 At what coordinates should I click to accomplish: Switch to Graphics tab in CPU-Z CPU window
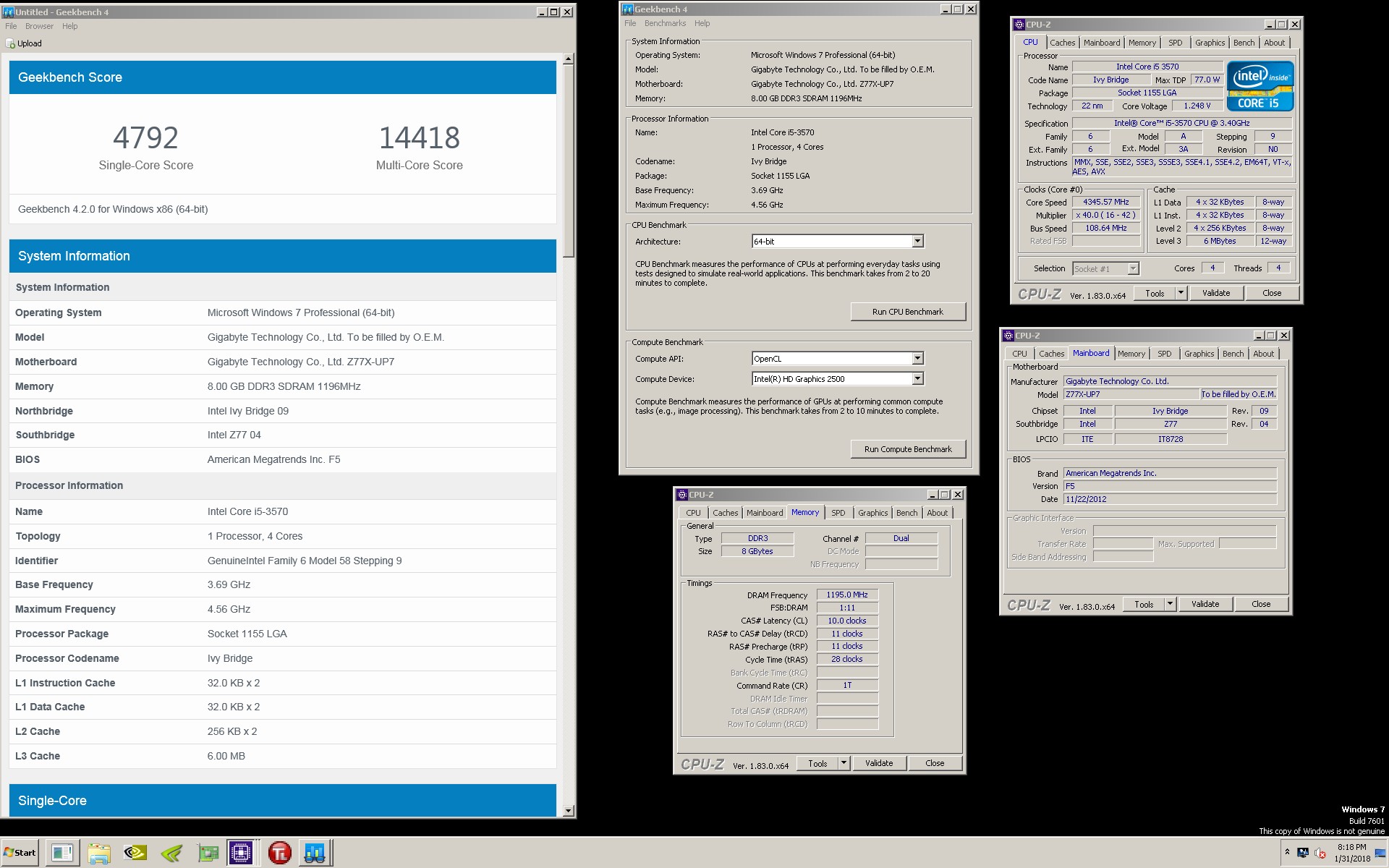click(1210, 43)
